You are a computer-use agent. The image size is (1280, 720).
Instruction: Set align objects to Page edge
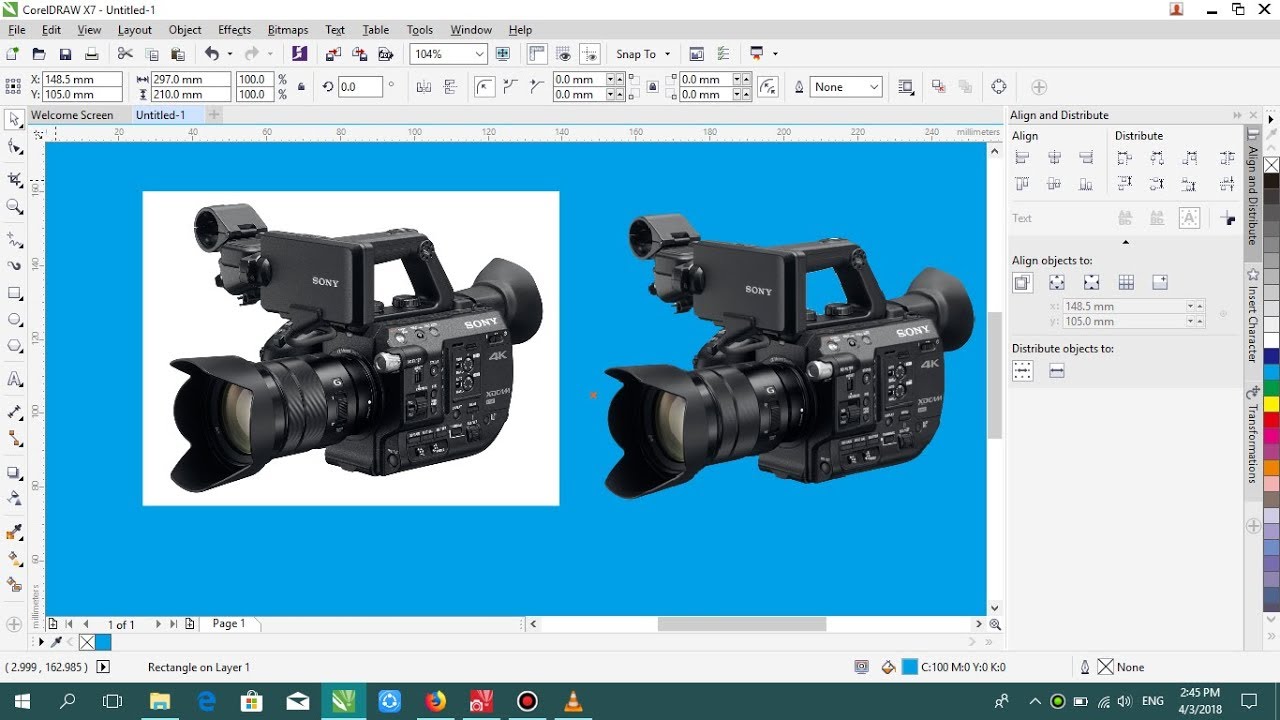pos(1057,283)
